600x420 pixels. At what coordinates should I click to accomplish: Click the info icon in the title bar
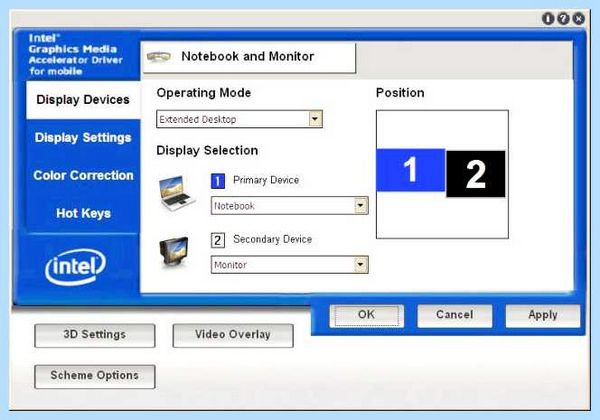(x=548, y=18)
